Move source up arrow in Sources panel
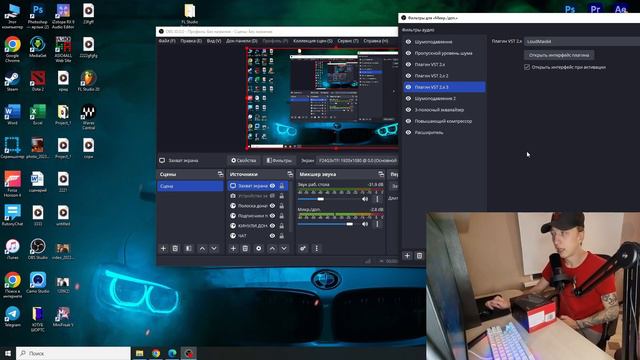Image resolution: width=640 pixels, height=360 pixels. coord(272,248)
